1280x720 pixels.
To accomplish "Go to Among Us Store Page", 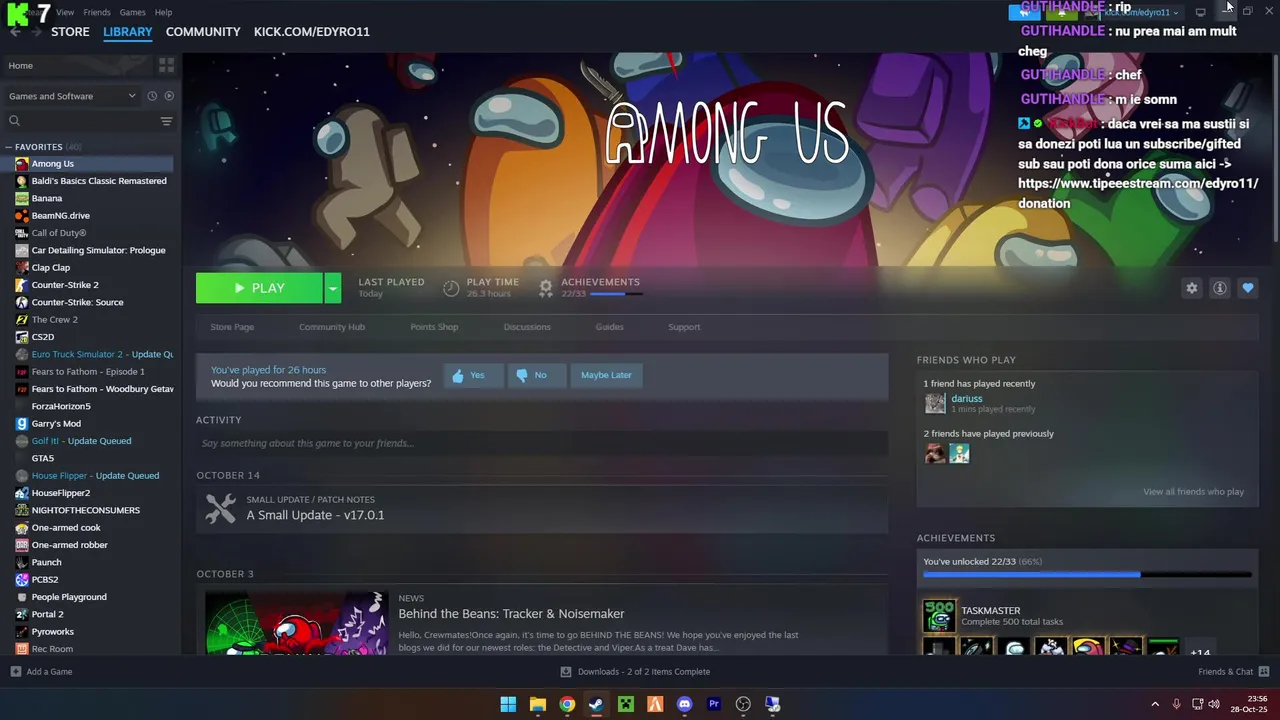I will pyautogui.click(x=232, y=327).
